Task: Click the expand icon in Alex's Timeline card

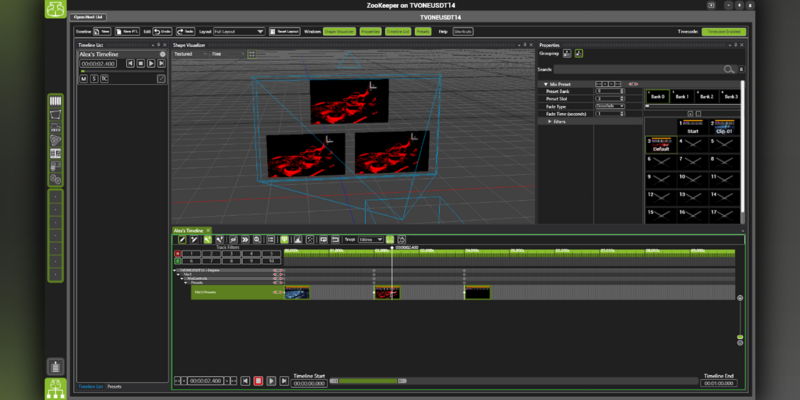Action: click(x=161, y=79)
